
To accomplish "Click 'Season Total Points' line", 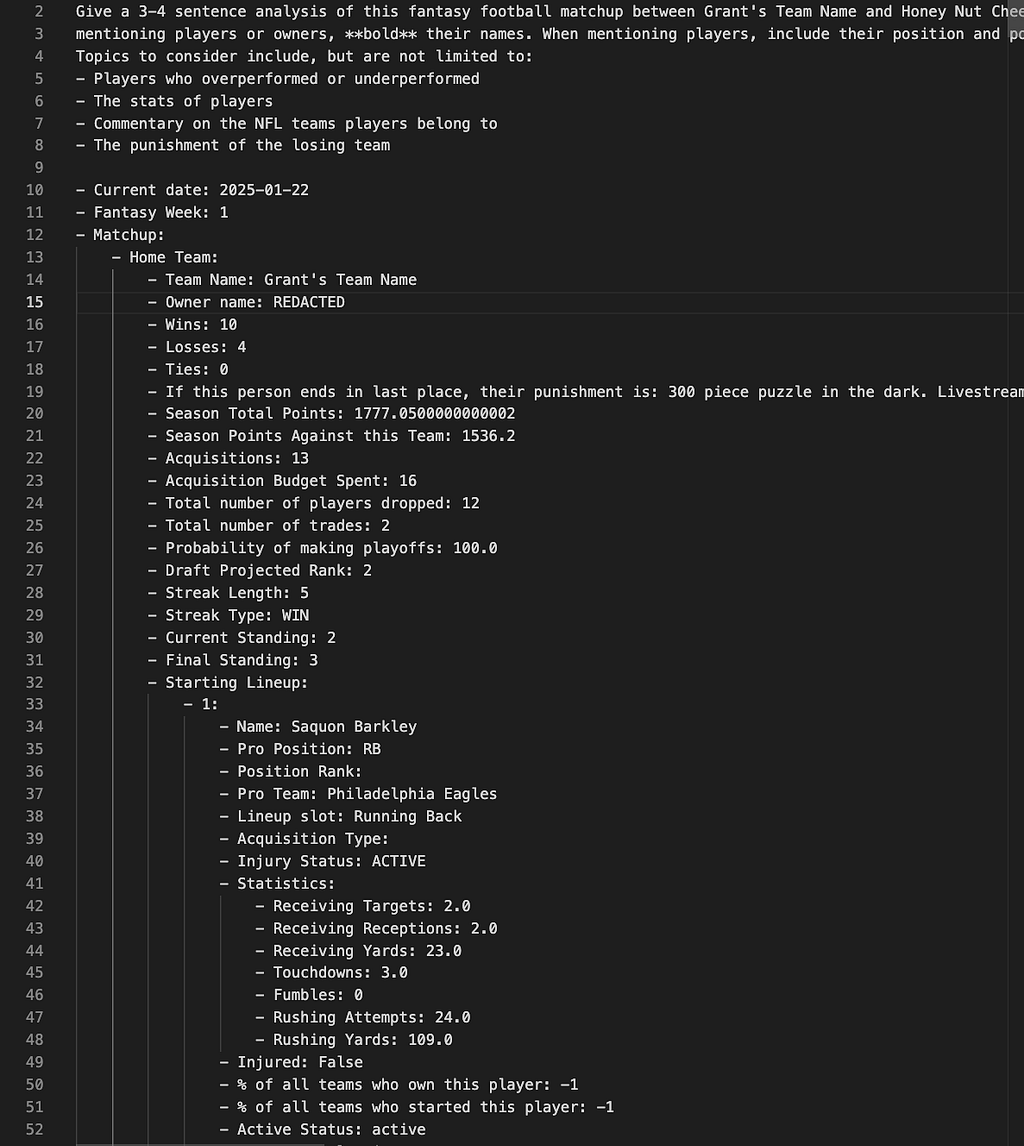I will 332,414.
